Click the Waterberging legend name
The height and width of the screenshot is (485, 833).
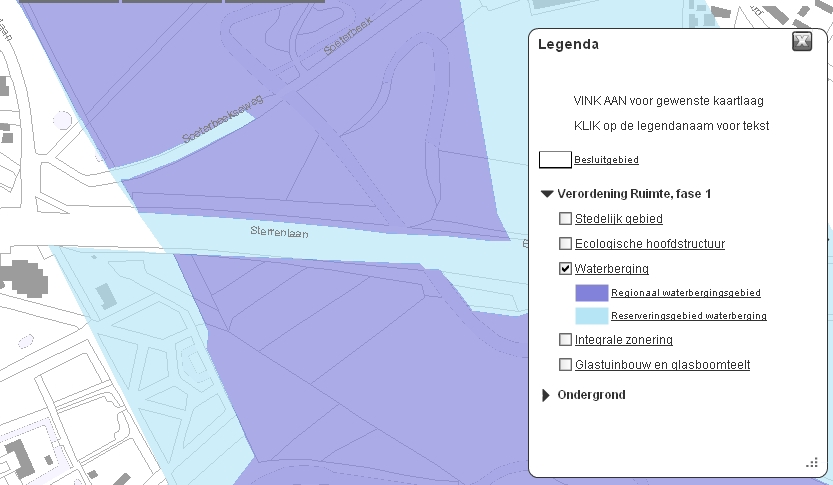[611, 269]
